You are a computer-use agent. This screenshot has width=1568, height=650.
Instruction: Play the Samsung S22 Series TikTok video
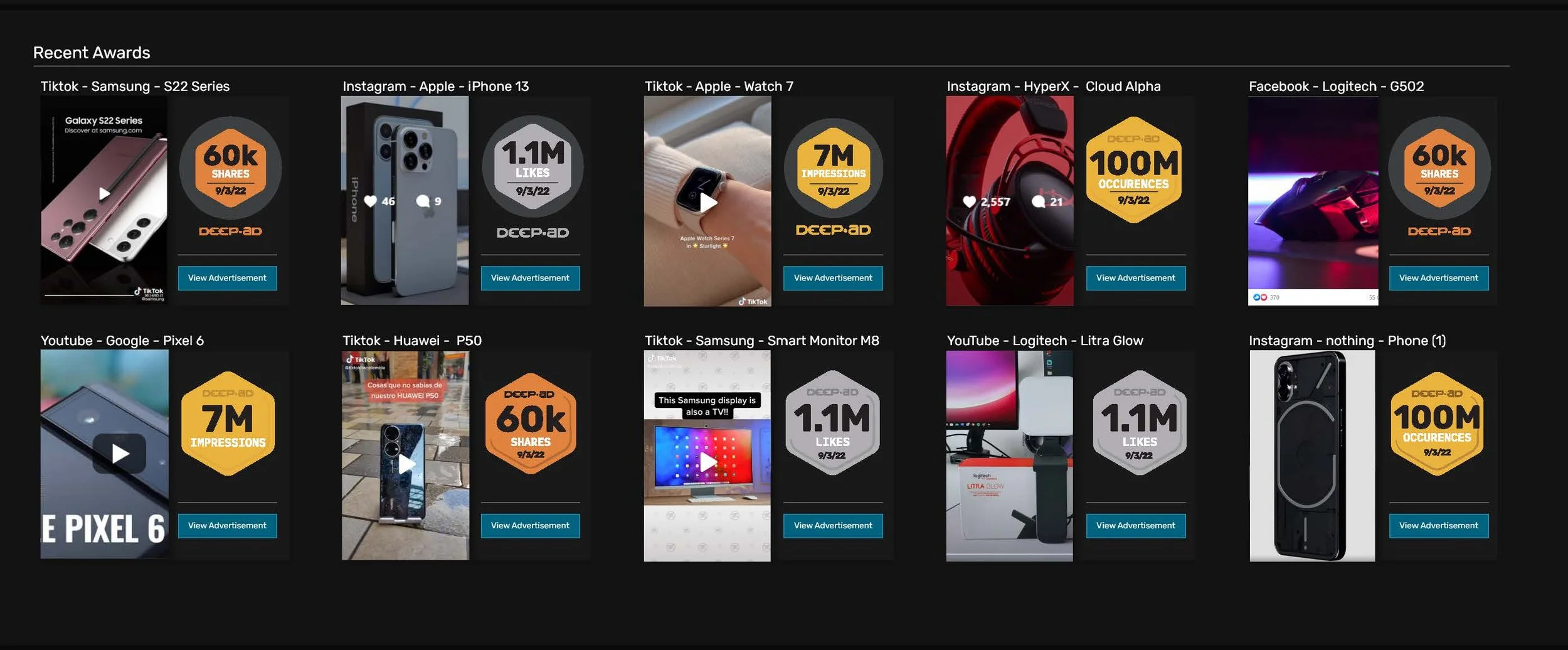point(105,193)
